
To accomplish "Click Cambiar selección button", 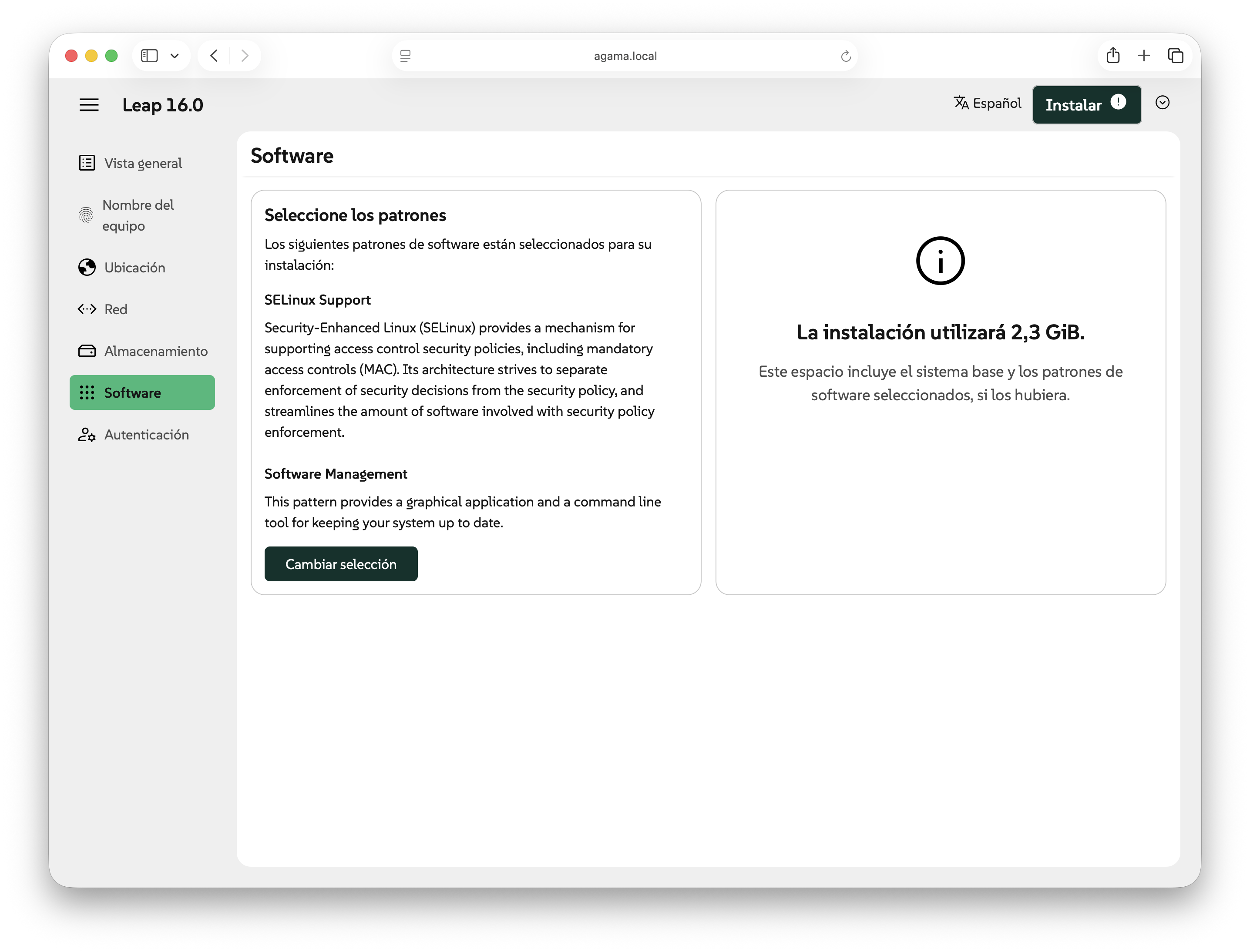I will (341, 564).
